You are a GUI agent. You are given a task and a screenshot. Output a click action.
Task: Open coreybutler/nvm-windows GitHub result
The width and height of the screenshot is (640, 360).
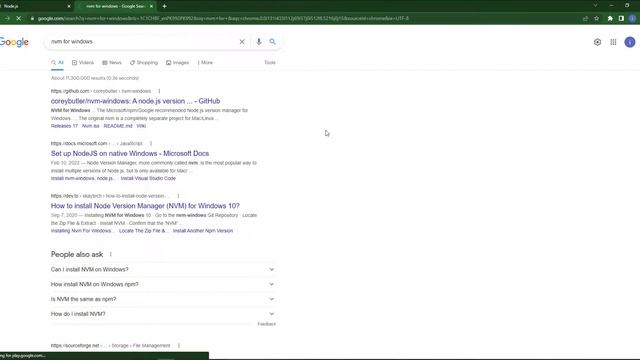(136, 101)
